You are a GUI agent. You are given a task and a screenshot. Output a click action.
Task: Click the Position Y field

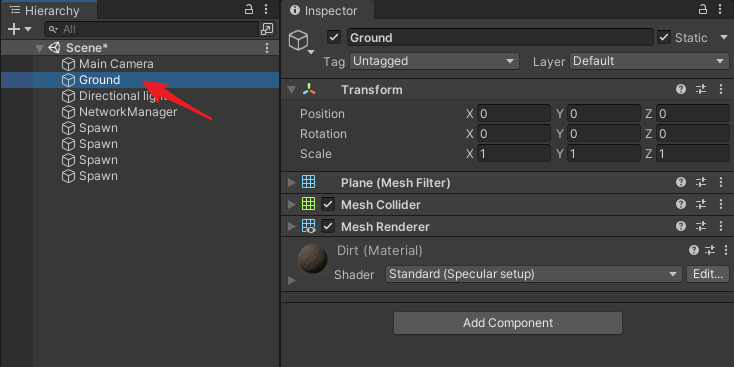[x=603, y=114]
